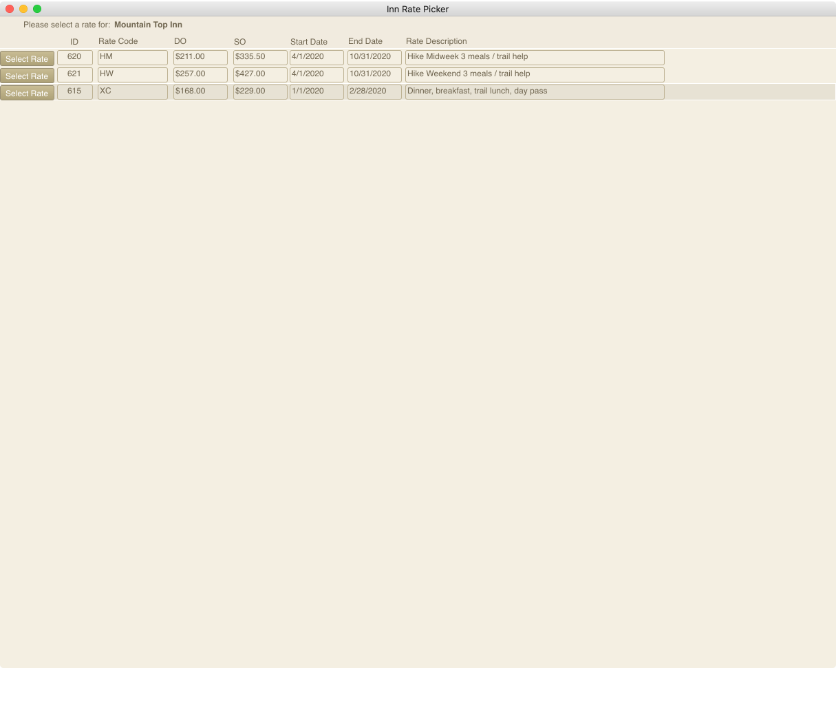Click the Rate Code field containing XC
Screen dimensions: 836x725
coord(132,92)
